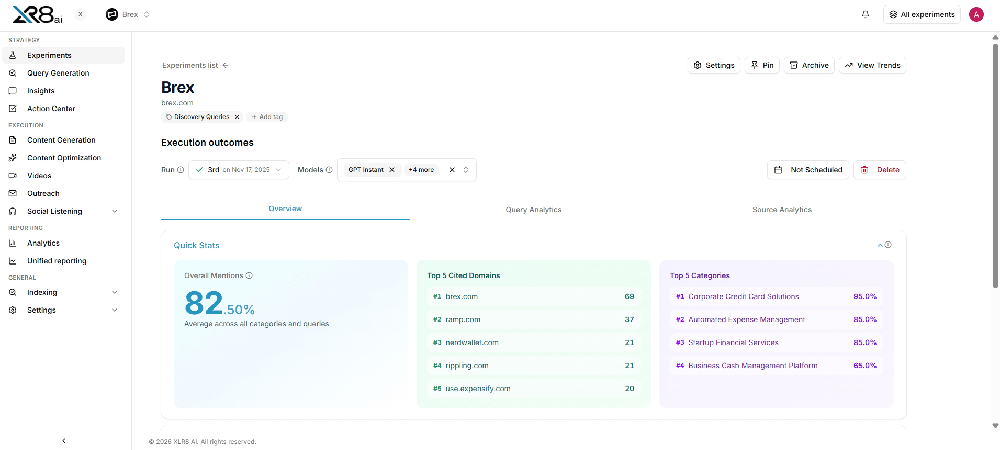
Task: Click Startup Financial Services category
Action: pyautogui.click(x=776, y=343)
